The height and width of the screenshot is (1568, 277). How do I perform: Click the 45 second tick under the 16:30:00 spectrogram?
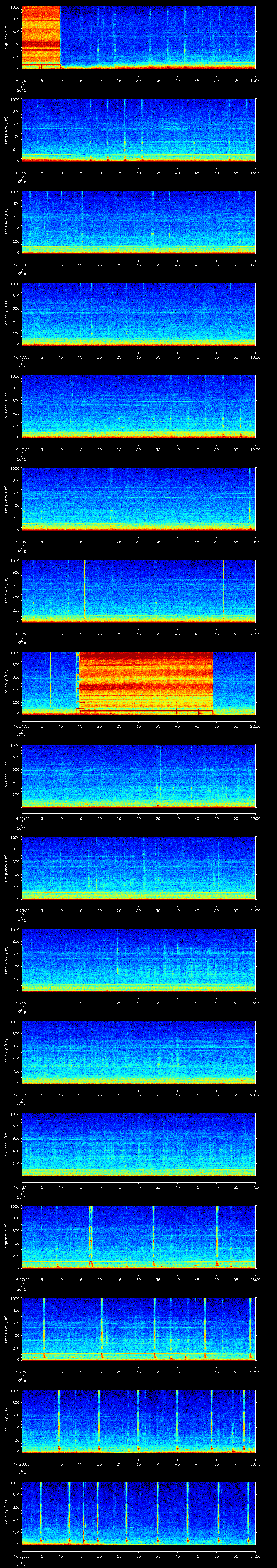(x=197, y=1556)
